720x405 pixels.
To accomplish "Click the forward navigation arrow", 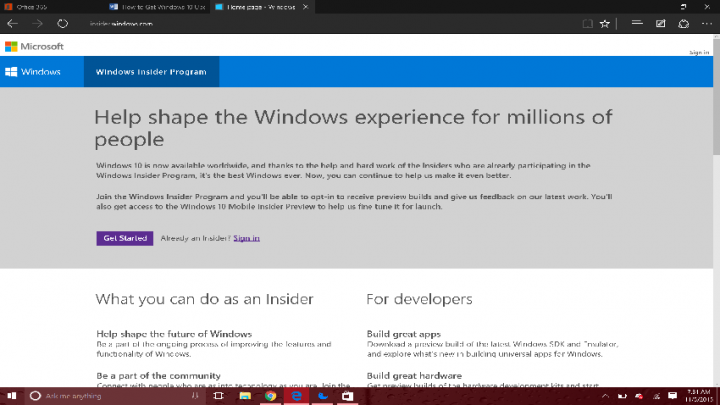I will pyautogui.click(x=37, y=23).
